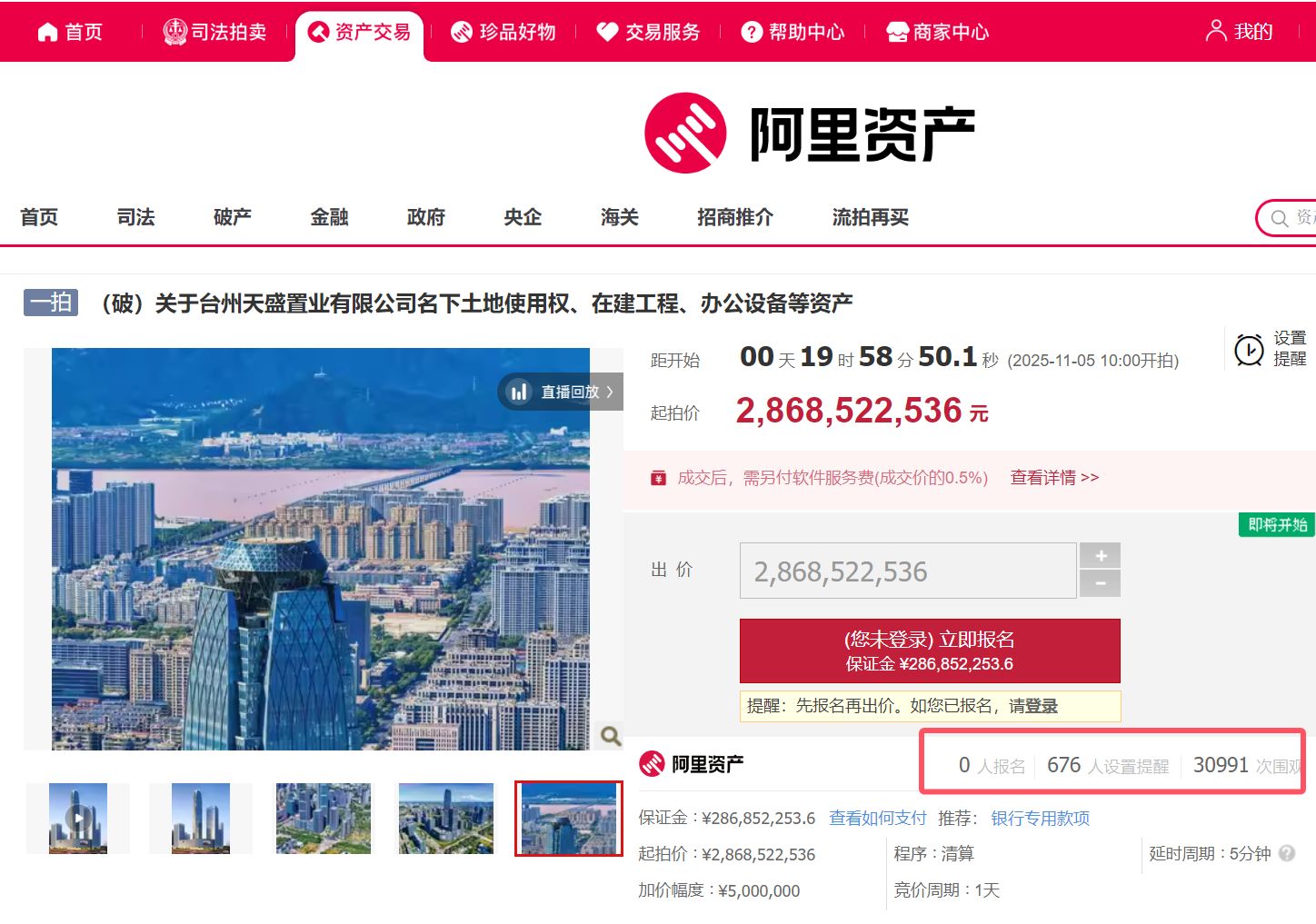Increase the bid with the plus button
1316x924 pixels.
[x=1100, y=555]
